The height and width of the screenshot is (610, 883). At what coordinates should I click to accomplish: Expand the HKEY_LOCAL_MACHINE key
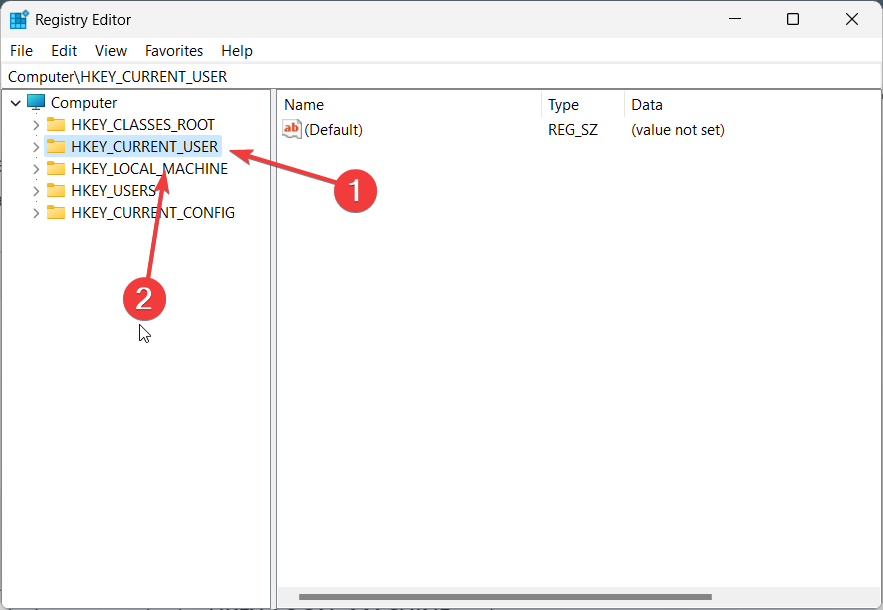[36, 169]
